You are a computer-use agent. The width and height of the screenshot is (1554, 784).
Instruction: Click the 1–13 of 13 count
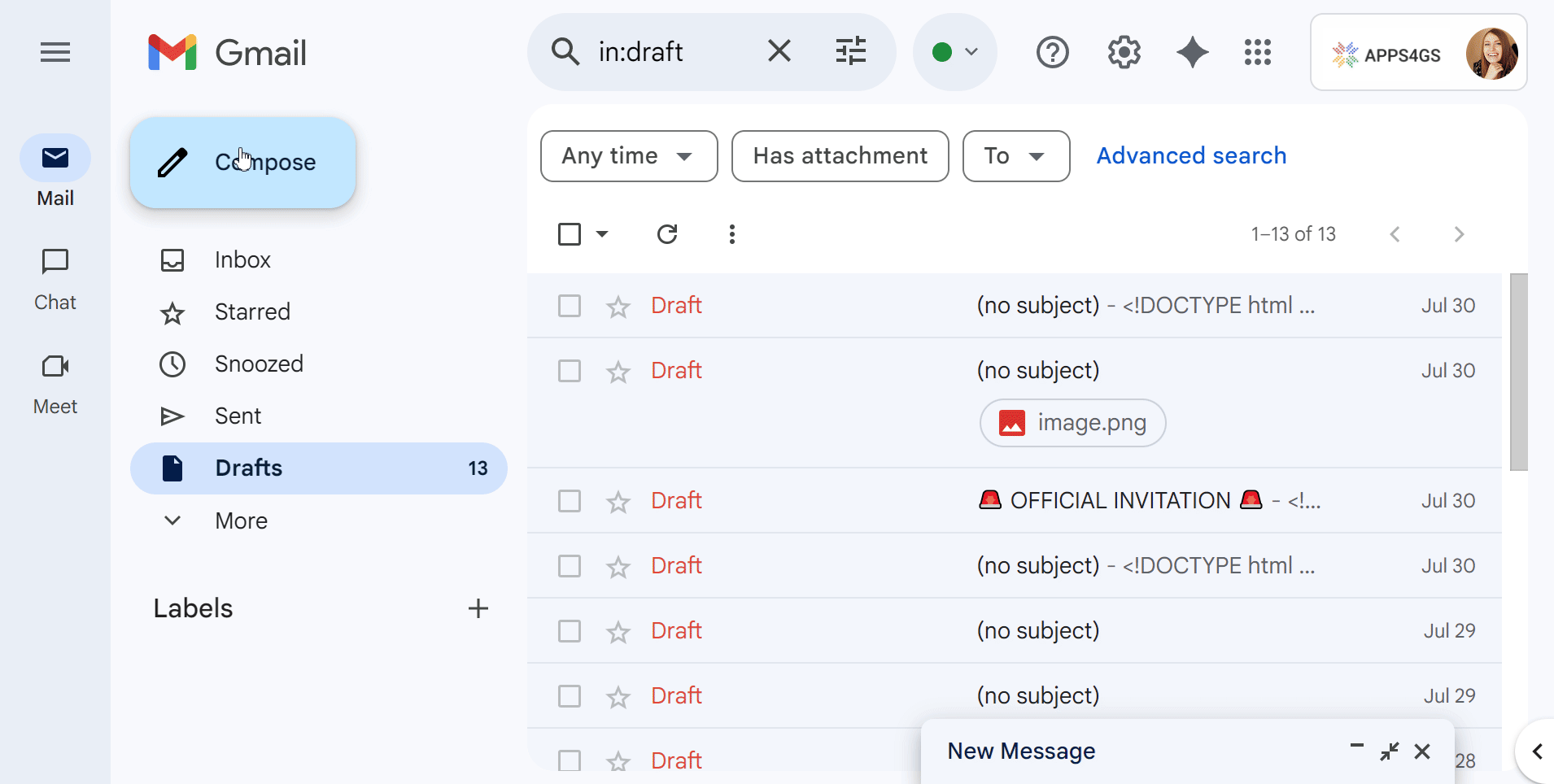click(x=1294, y=234)
